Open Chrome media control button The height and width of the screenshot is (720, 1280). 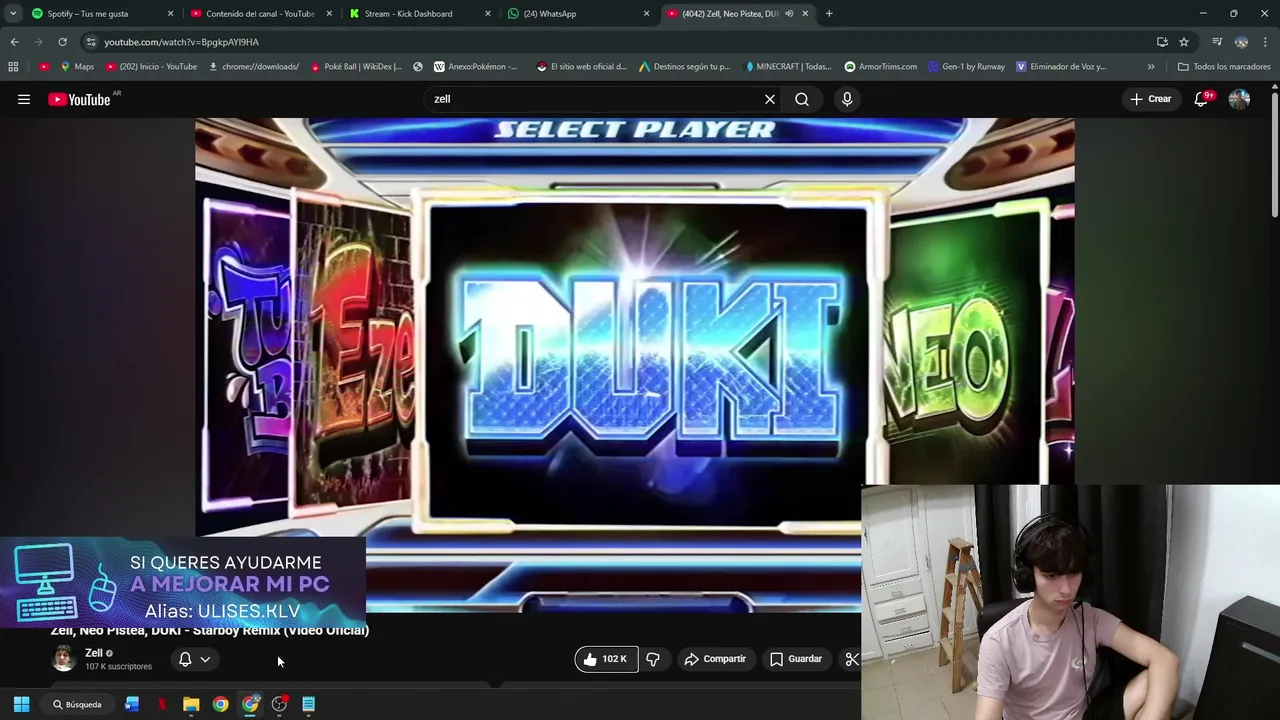point(1217,42)
